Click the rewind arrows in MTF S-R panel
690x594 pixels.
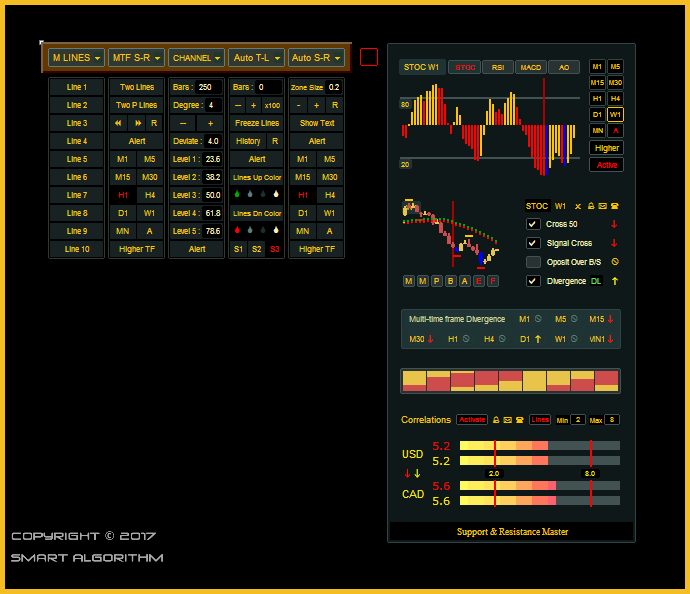click(x=120, y=123)
